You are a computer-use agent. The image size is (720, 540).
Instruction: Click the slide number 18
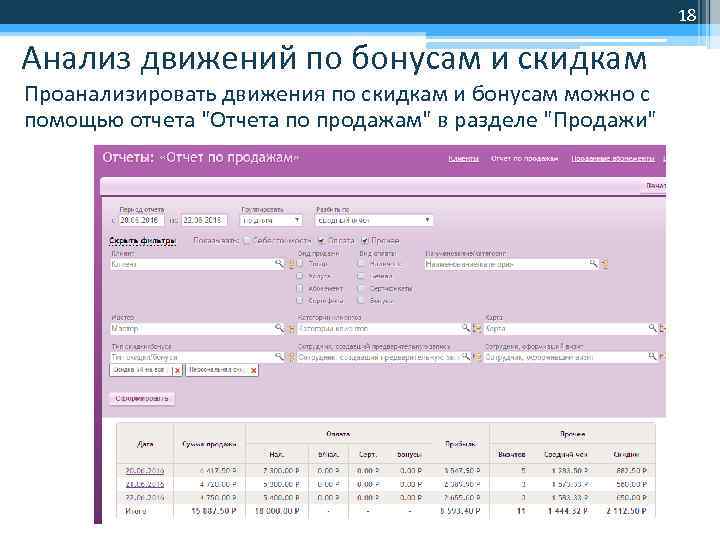[x=687, y=15]
